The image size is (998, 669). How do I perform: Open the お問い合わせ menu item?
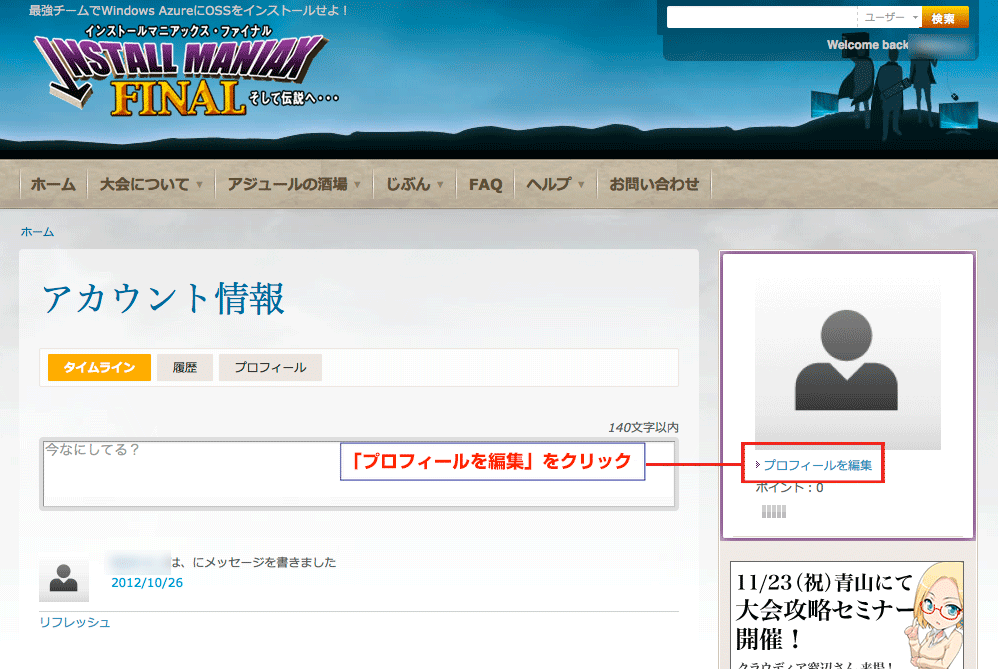654,185
